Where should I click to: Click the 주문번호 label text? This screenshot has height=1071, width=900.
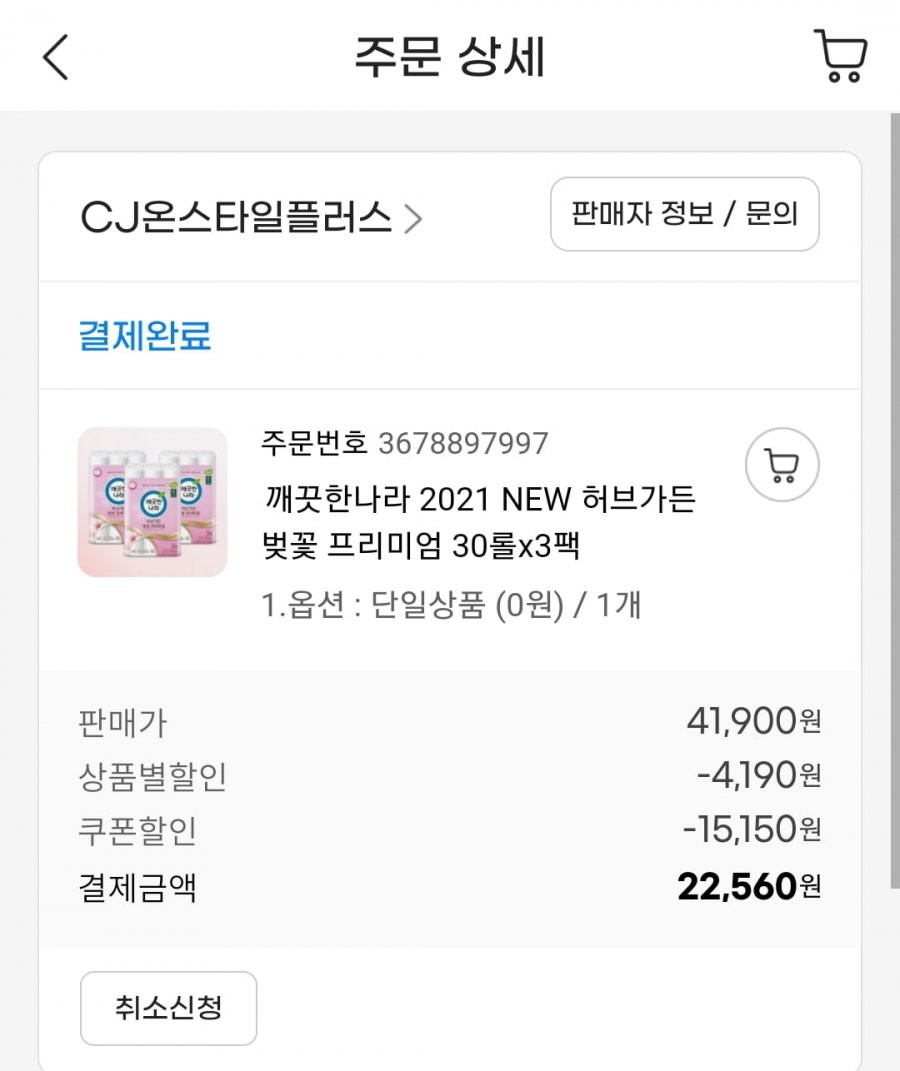pyautogui.click(x=314, y=443)
